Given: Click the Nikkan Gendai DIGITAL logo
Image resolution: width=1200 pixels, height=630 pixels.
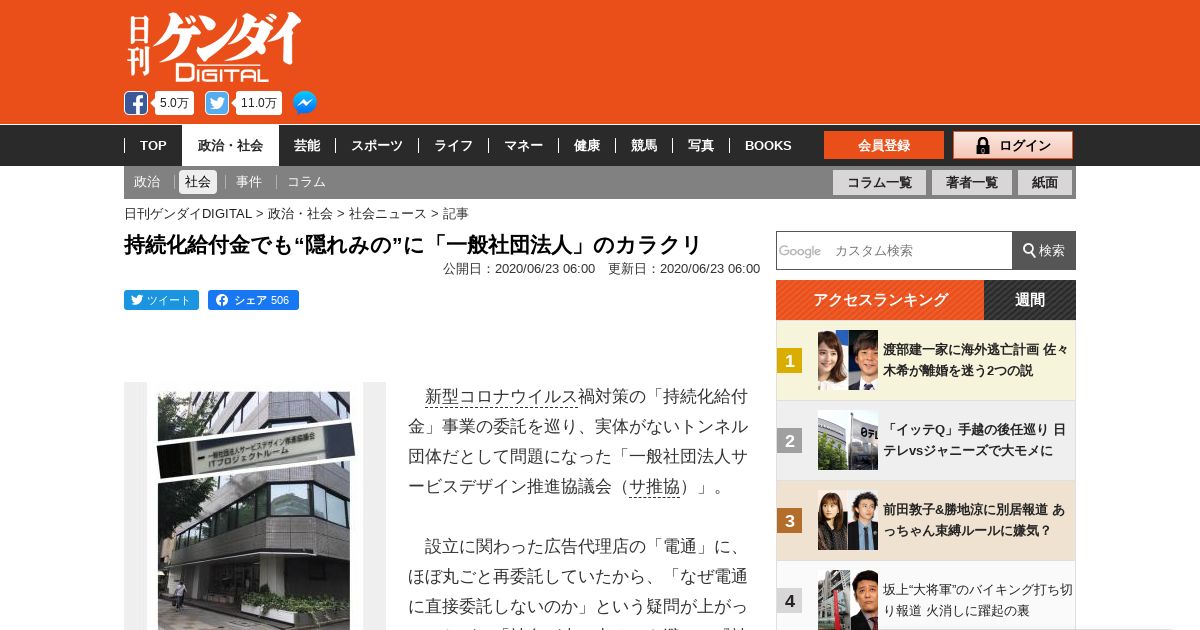Looking at the screenshot, I should pos(214,47).
